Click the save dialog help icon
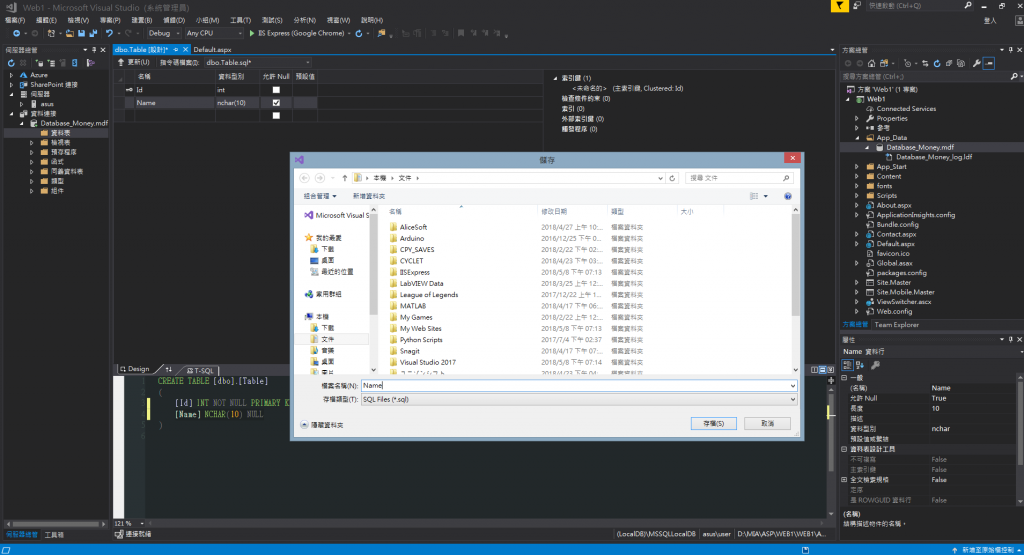 pos(788,197)
